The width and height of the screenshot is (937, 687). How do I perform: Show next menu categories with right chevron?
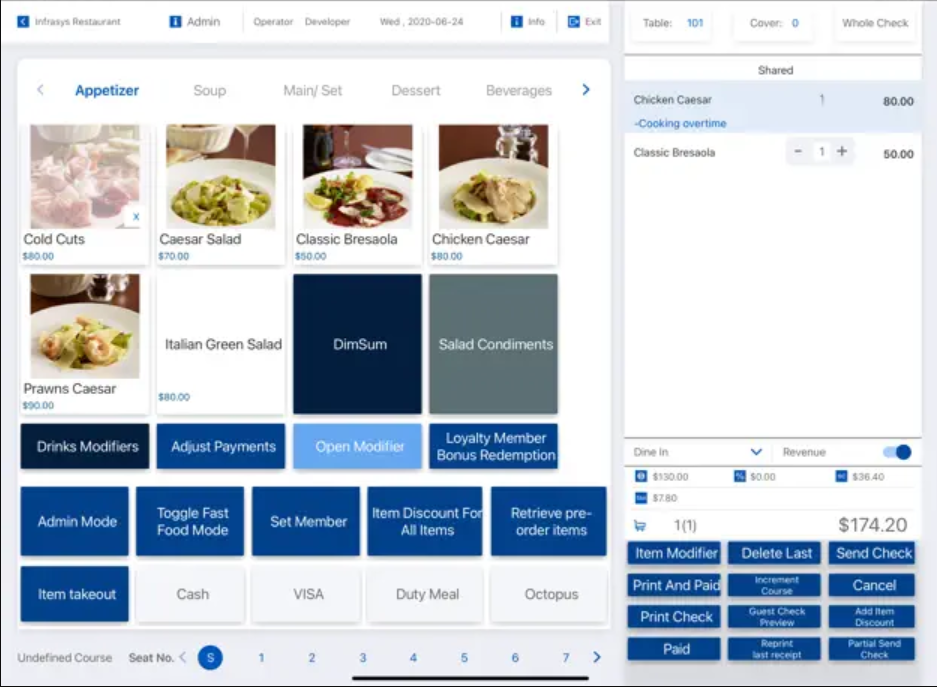point(586,90)
